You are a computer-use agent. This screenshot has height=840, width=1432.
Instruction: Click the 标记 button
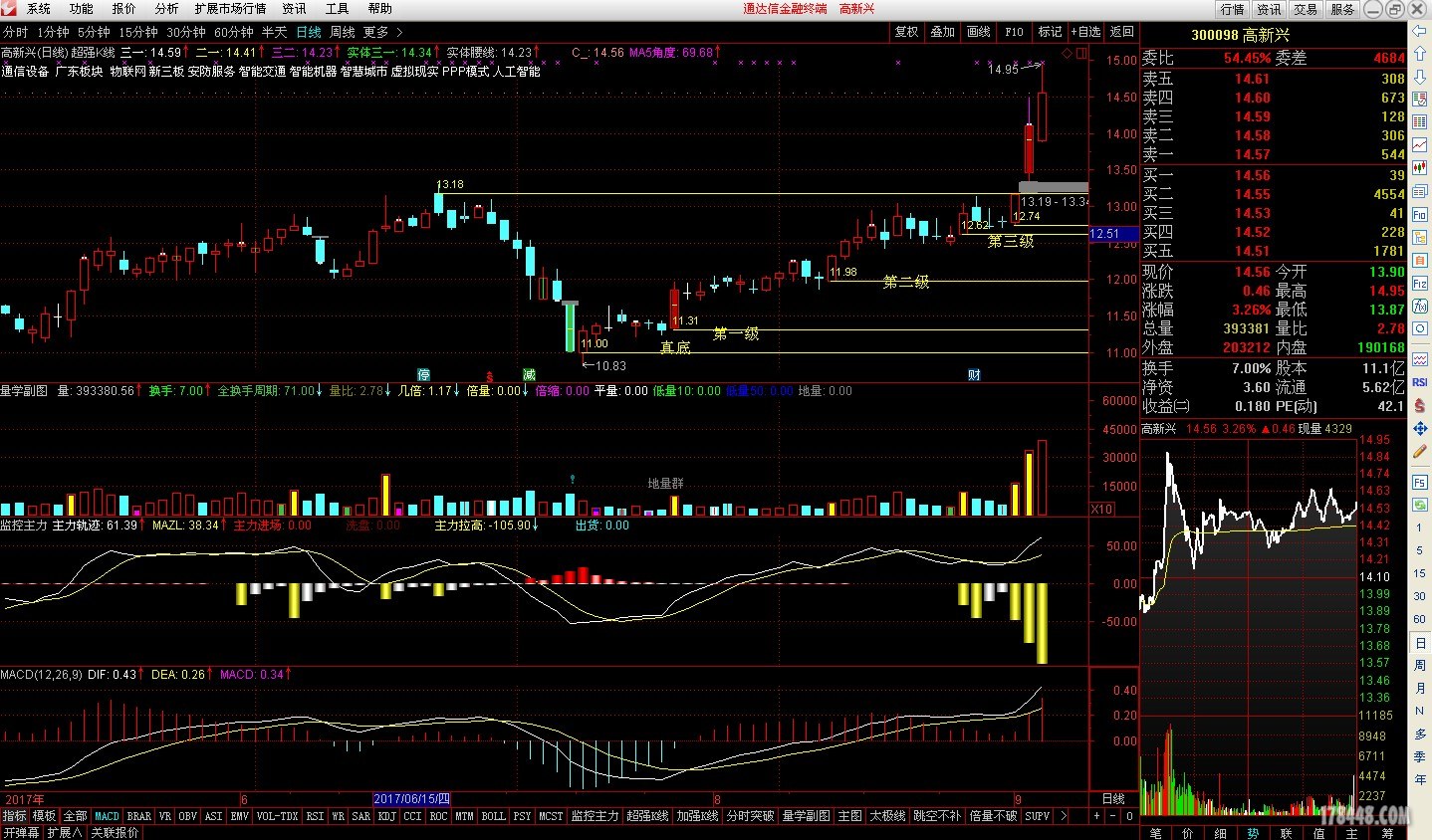point(1050,32)
